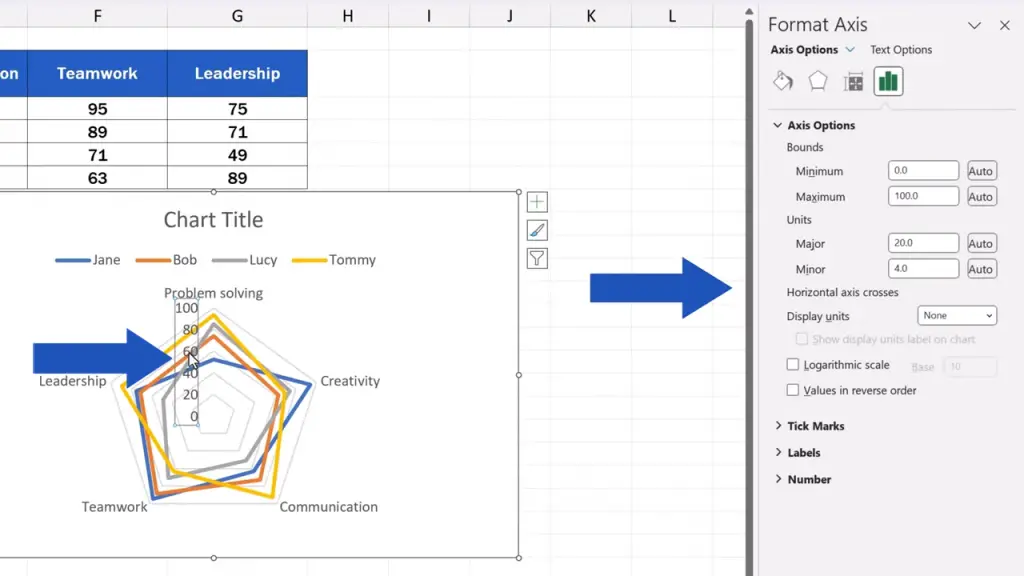Open Chart Styles paintbrush button

[x=537, y=231]
